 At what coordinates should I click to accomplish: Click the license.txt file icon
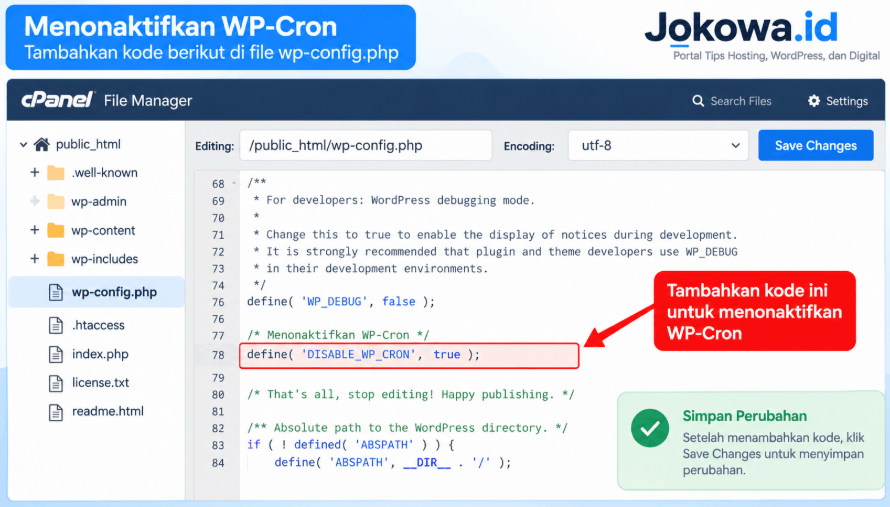pyautogui.click(x=56, y=383)
